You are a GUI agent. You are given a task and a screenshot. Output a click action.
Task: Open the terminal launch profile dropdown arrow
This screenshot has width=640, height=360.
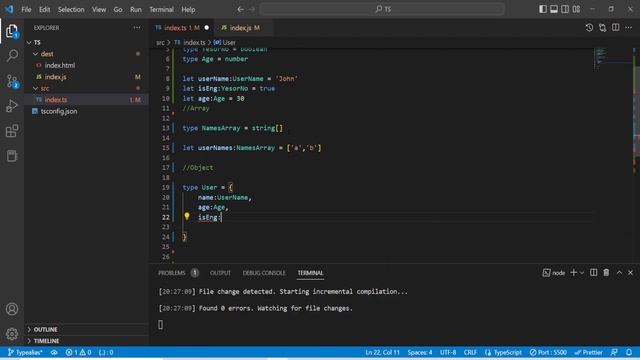pos(582,273)
